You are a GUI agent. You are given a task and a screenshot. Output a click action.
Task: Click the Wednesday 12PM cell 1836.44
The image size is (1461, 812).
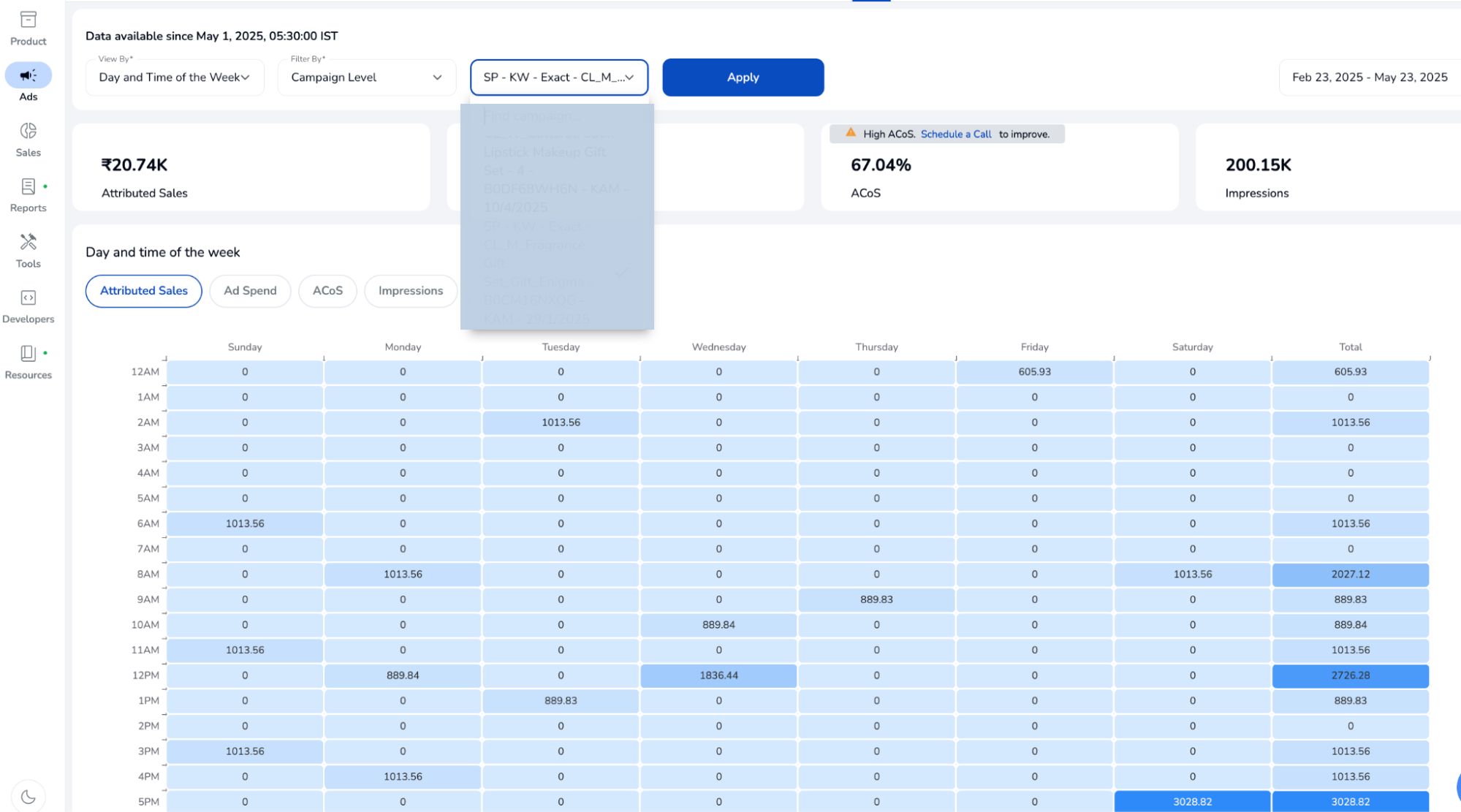[x=718, y=675]
